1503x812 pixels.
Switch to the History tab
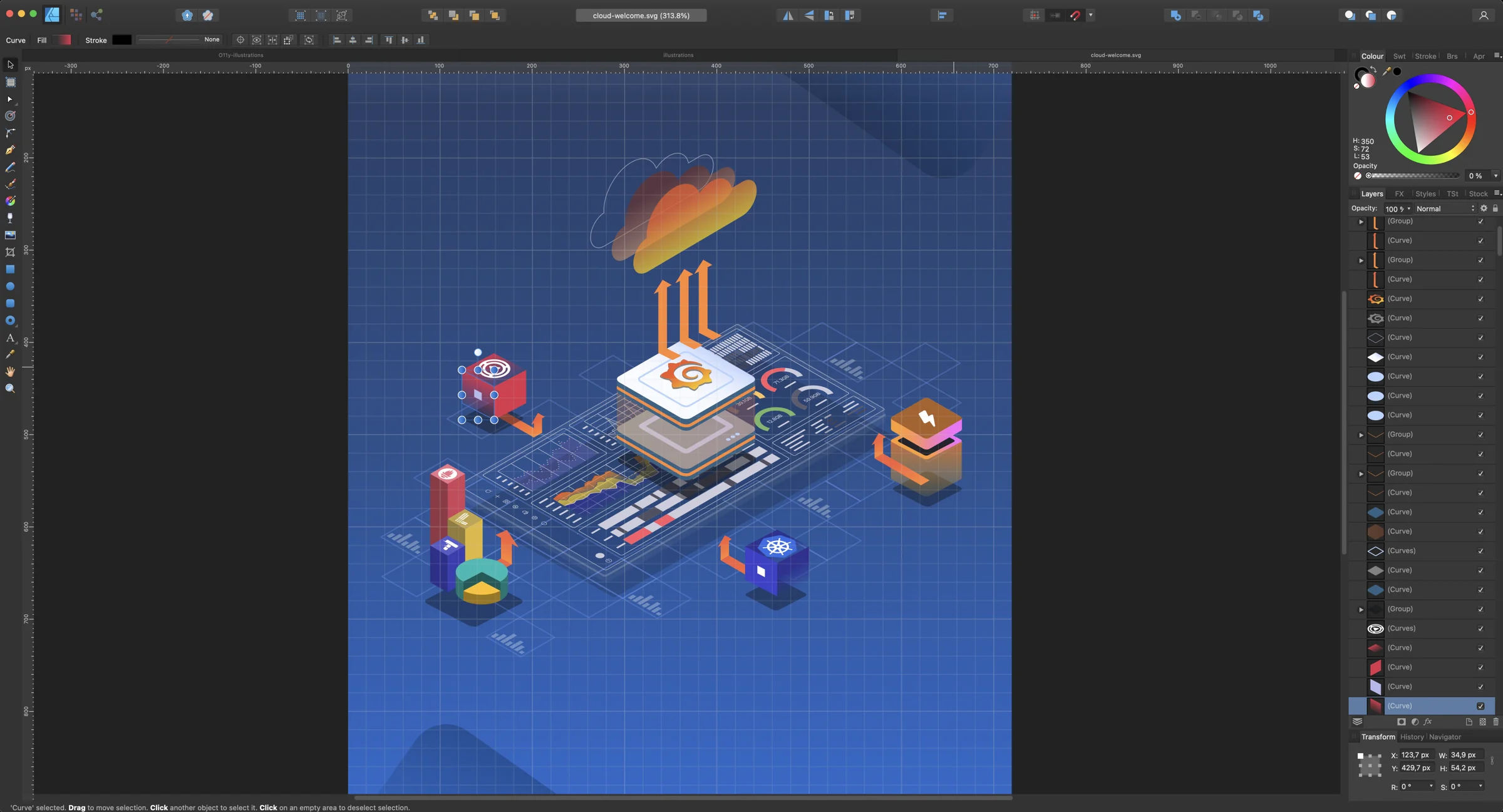pos(1412,737)
